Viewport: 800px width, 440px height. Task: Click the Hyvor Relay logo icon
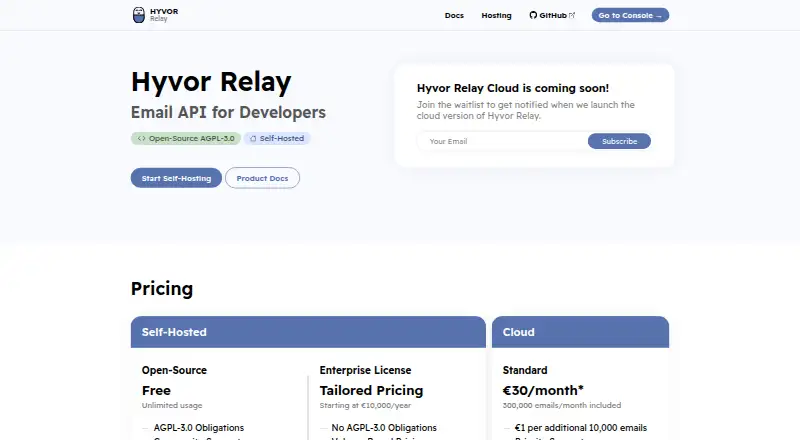click(x=138, y=15)
